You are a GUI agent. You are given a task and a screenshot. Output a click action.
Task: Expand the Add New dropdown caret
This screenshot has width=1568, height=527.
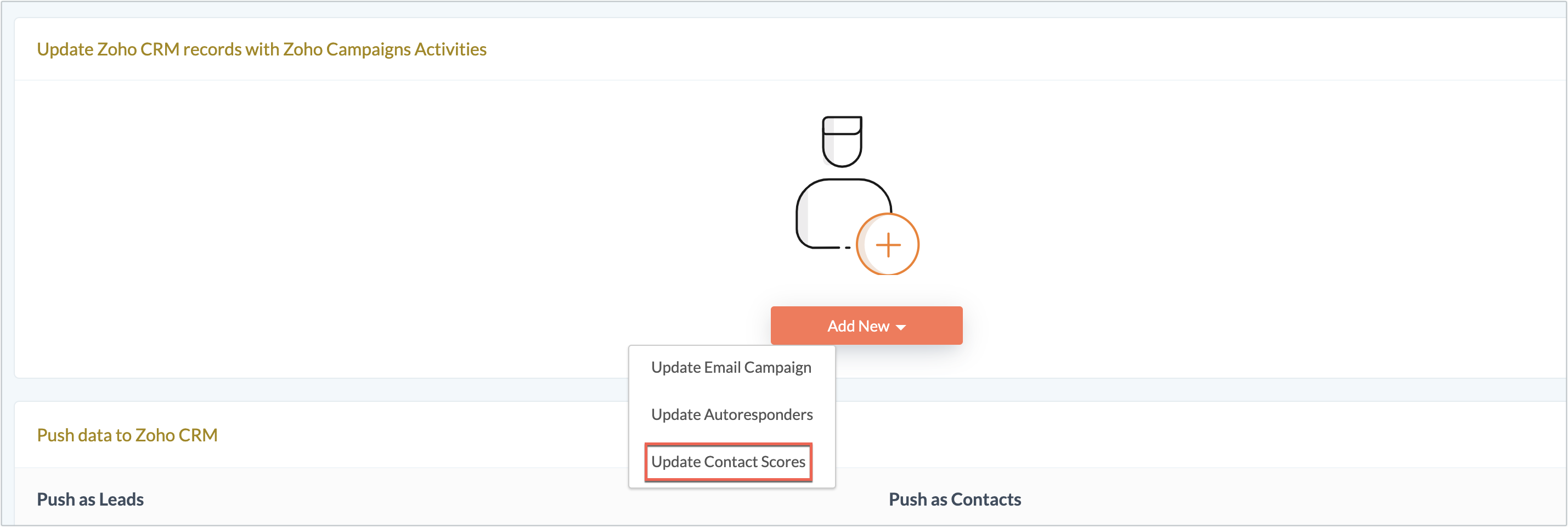click(901, 327)
